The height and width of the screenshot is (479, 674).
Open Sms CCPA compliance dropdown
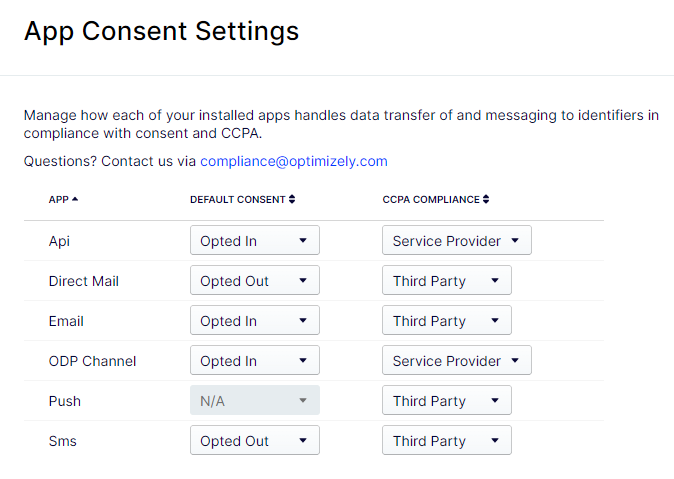click(x=446, y=441)
